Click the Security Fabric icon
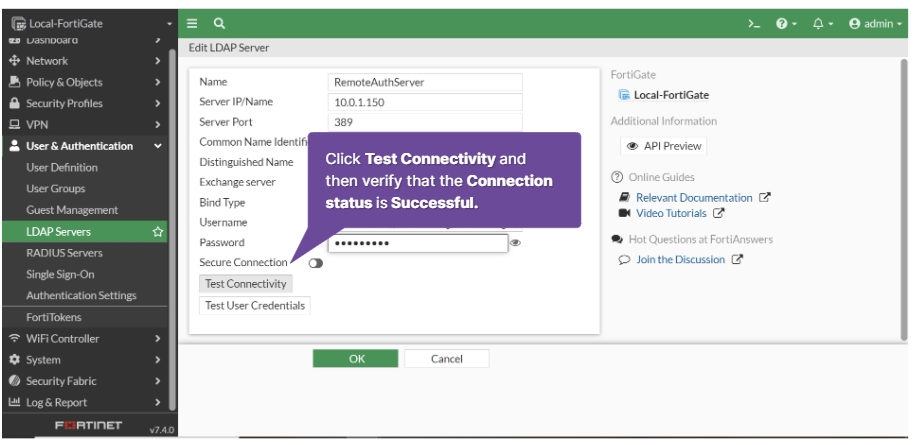 pos(15,381)
